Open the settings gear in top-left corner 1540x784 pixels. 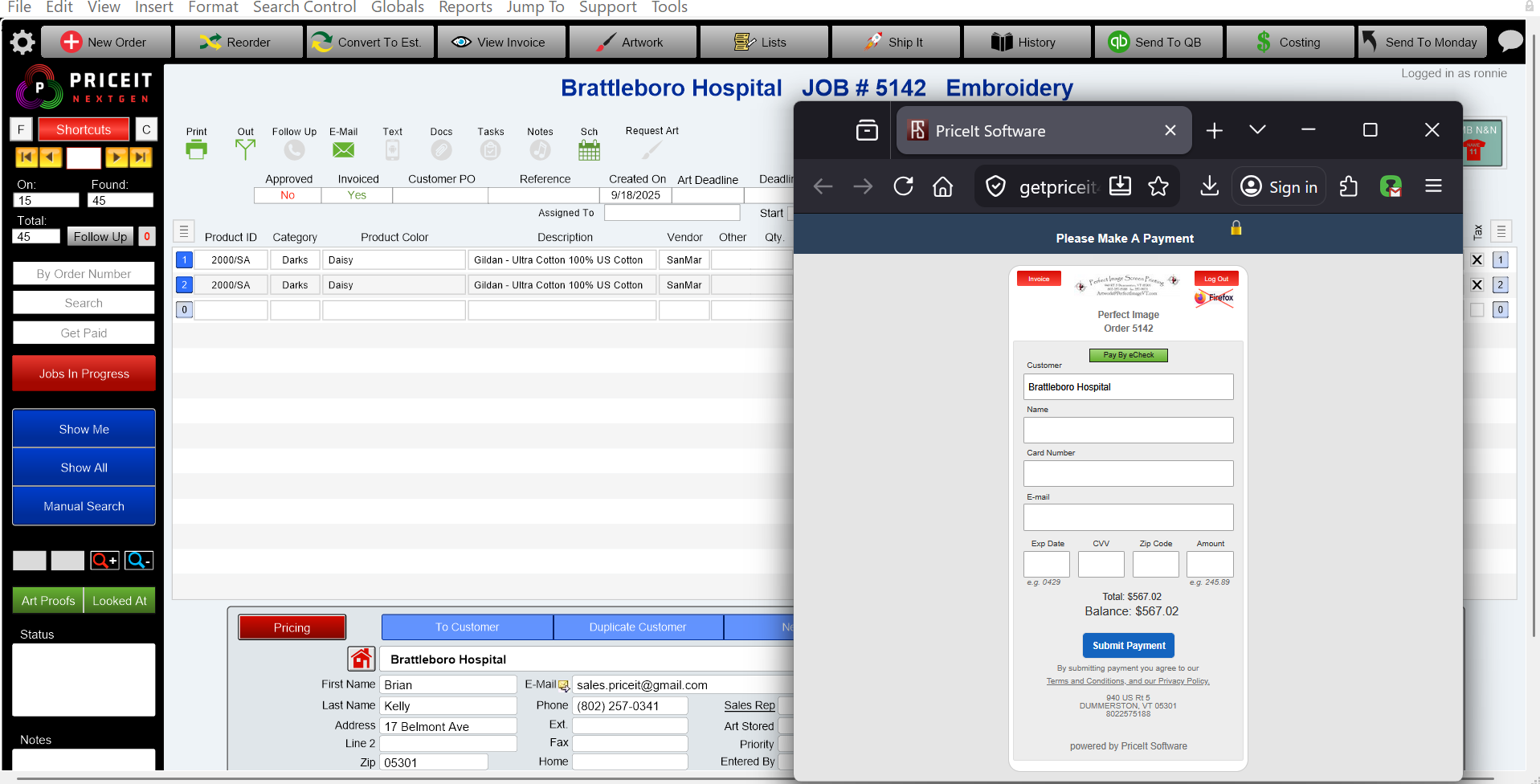pyautogui.click(x=22, y=42)
